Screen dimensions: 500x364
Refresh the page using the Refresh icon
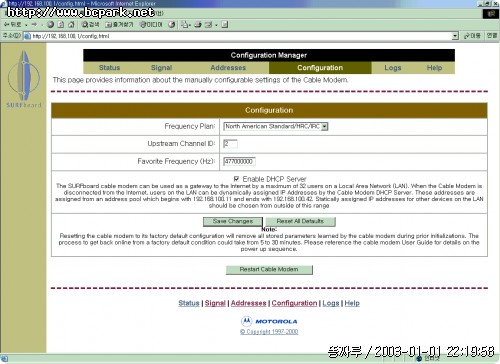[x=61, y=25]
